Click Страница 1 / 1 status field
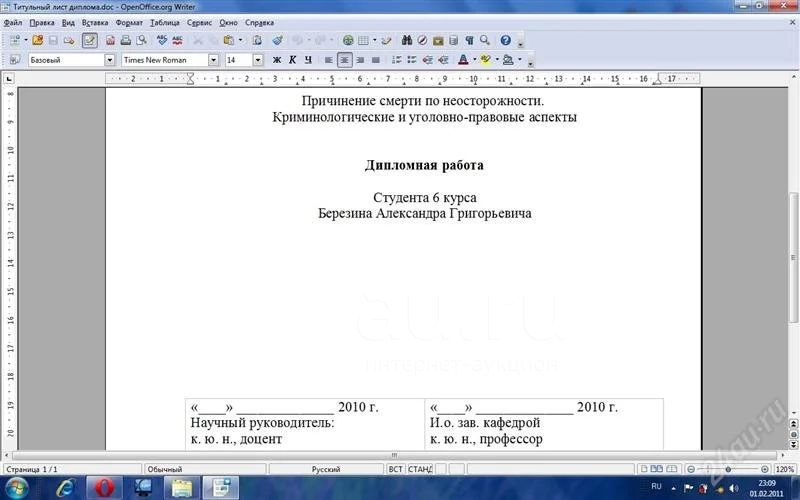The image size is (800, 500). 71,469
